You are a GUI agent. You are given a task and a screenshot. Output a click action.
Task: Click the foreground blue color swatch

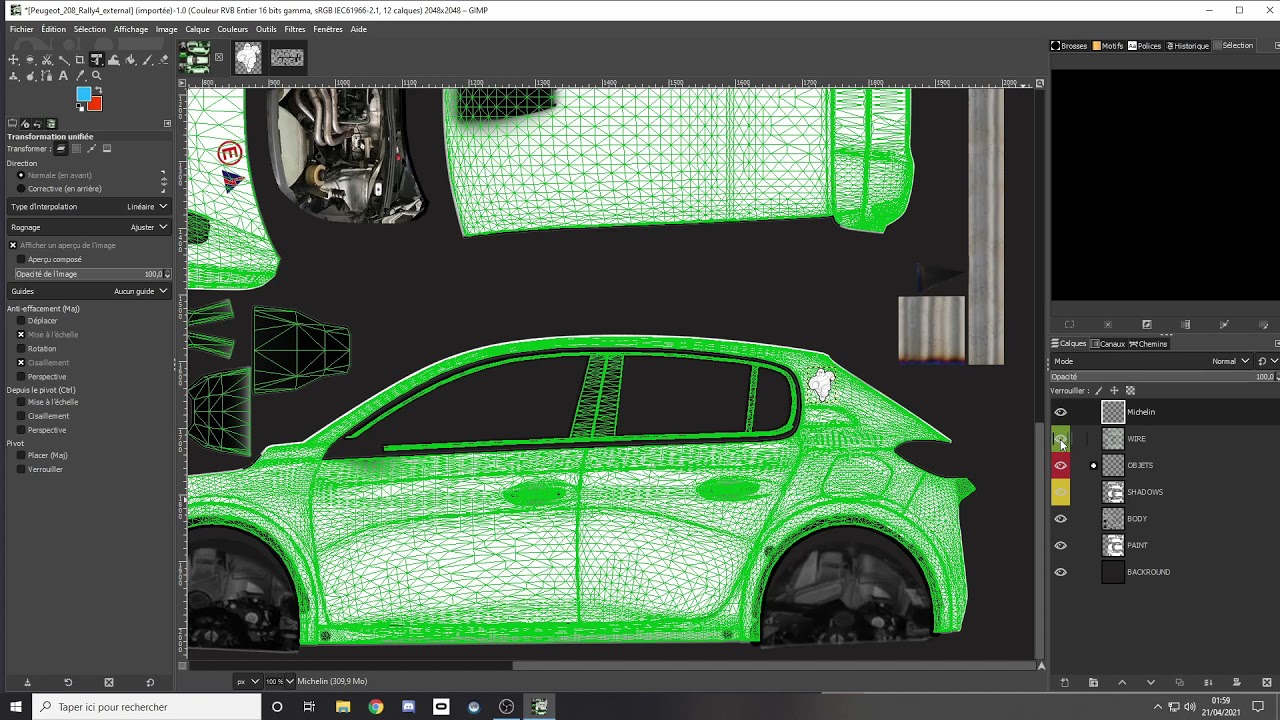coord(83,93)
